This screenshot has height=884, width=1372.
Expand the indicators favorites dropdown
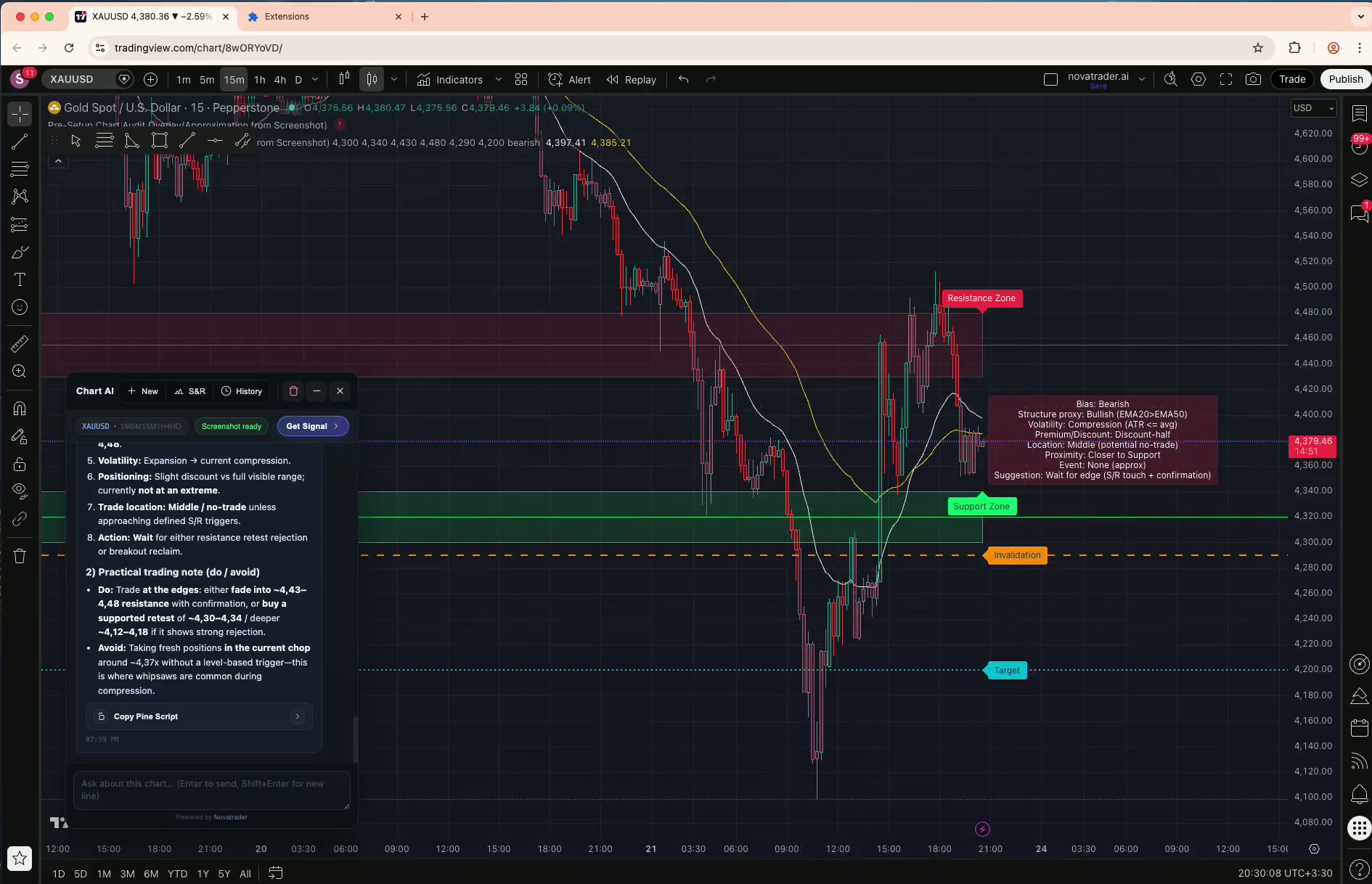pyautogui.click(x=498, y=79)
